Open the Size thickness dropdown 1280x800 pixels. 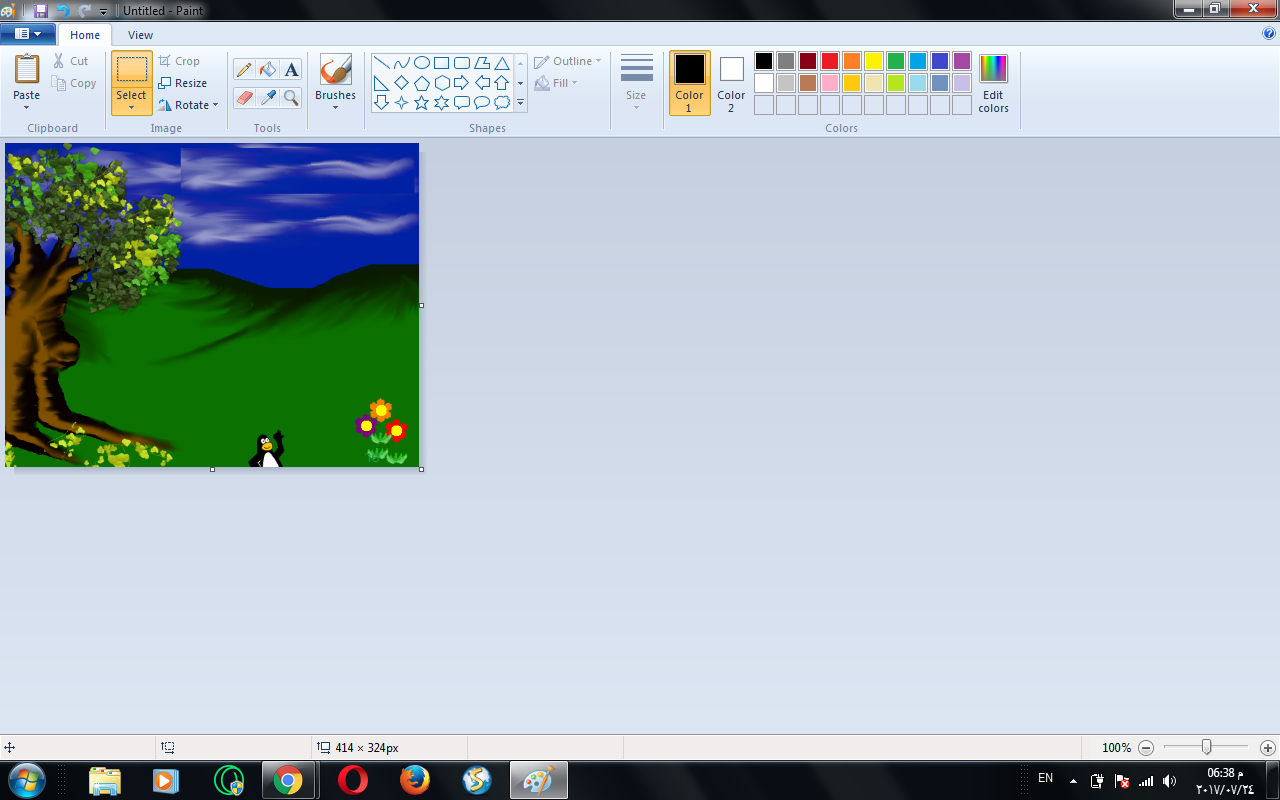point(636,83)
